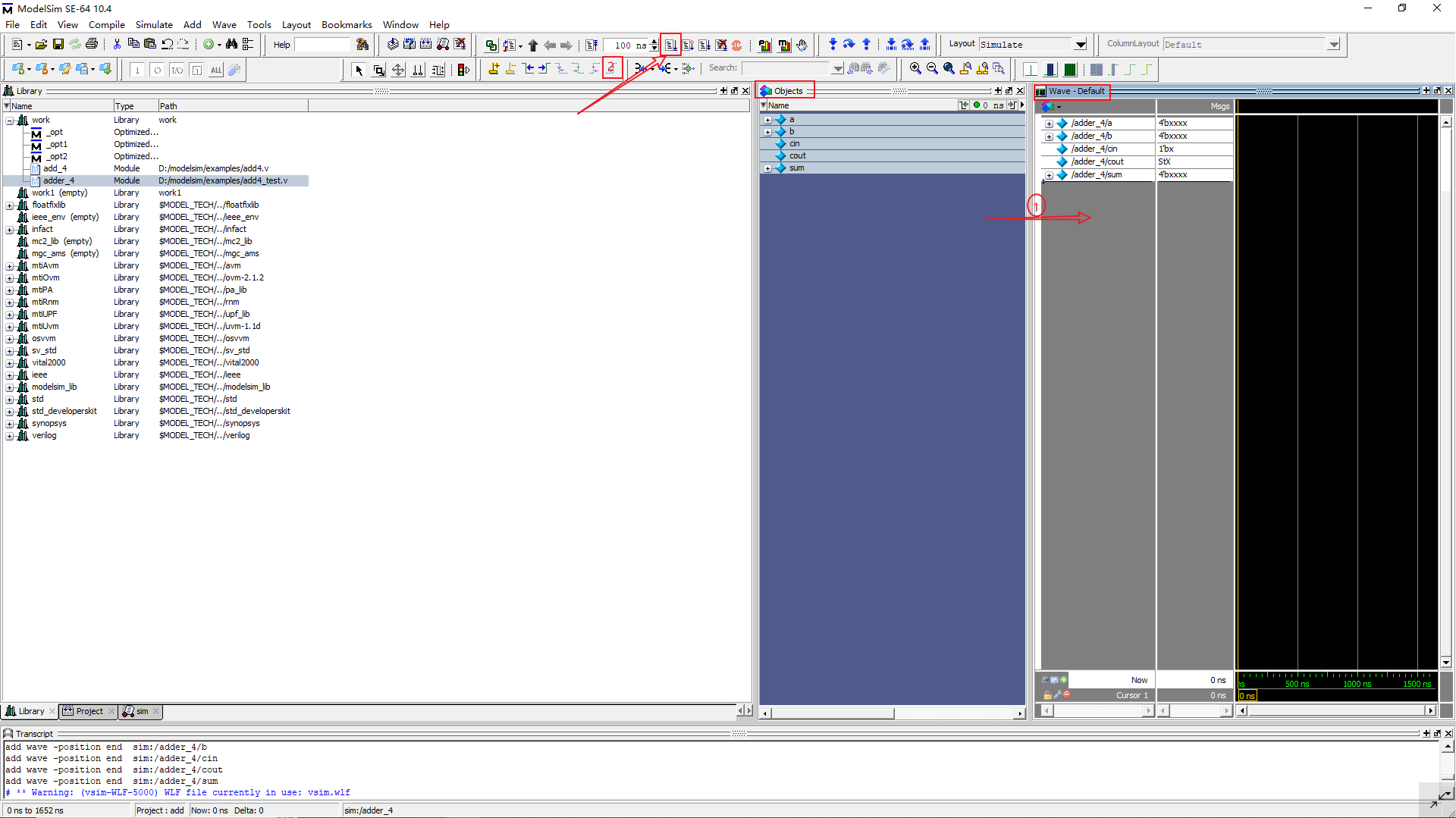The height and width of the screenshot is (818, 1456).
Task: Click the Compile toolbar icon
Action: (x=393, y=45)
